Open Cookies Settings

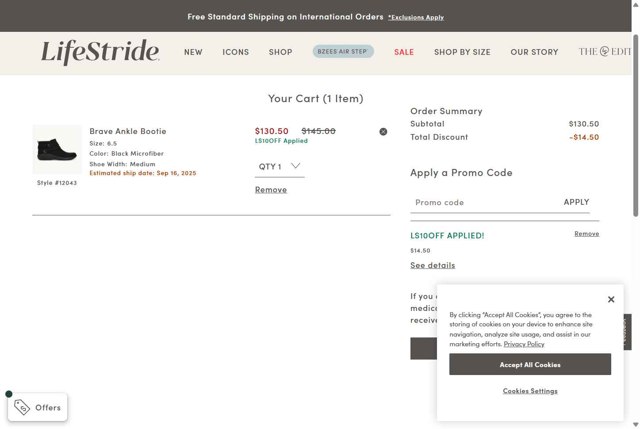click(530, 391)
